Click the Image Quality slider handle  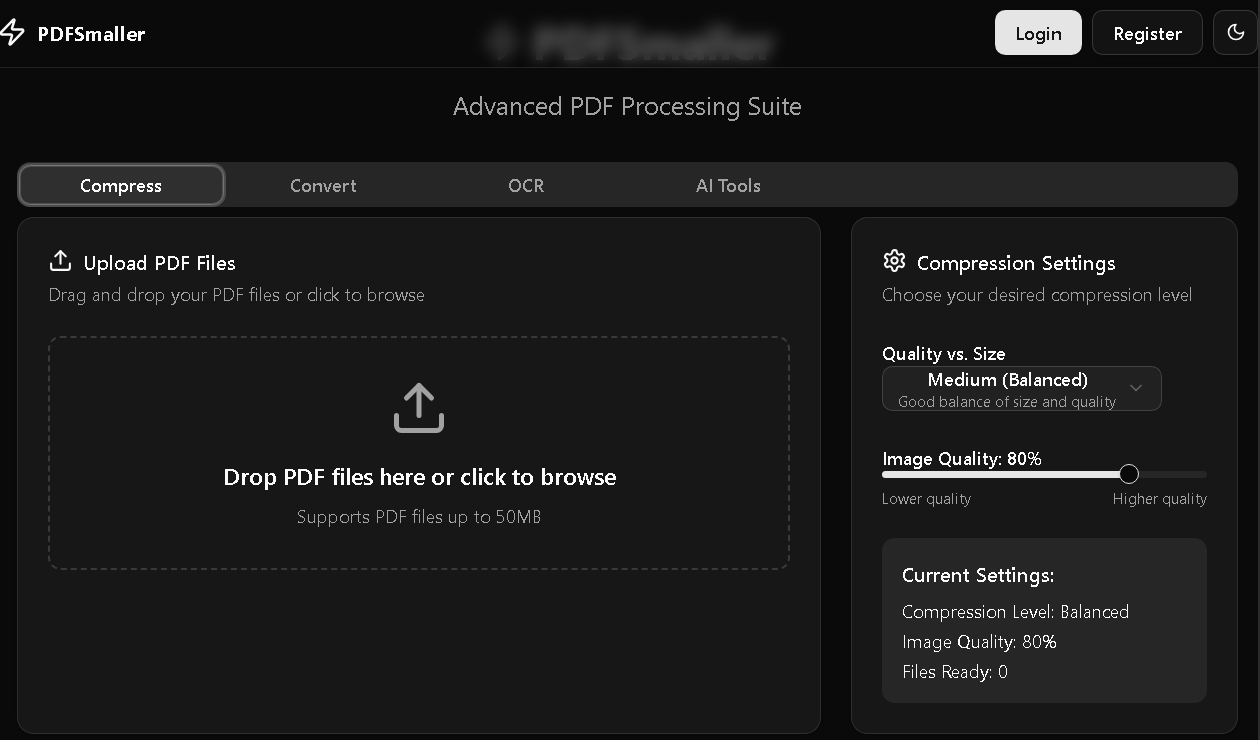coord(1129,474)
